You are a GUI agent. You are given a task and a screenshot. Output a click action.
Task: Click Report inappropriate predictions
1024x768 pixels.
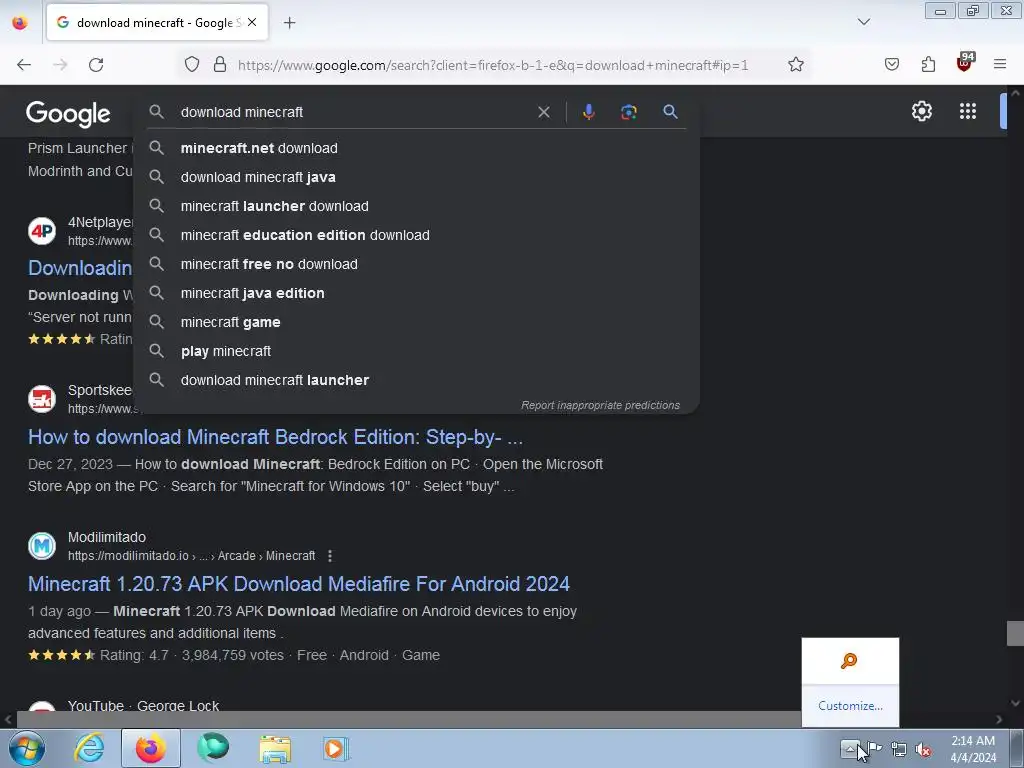tap(600, 406)
